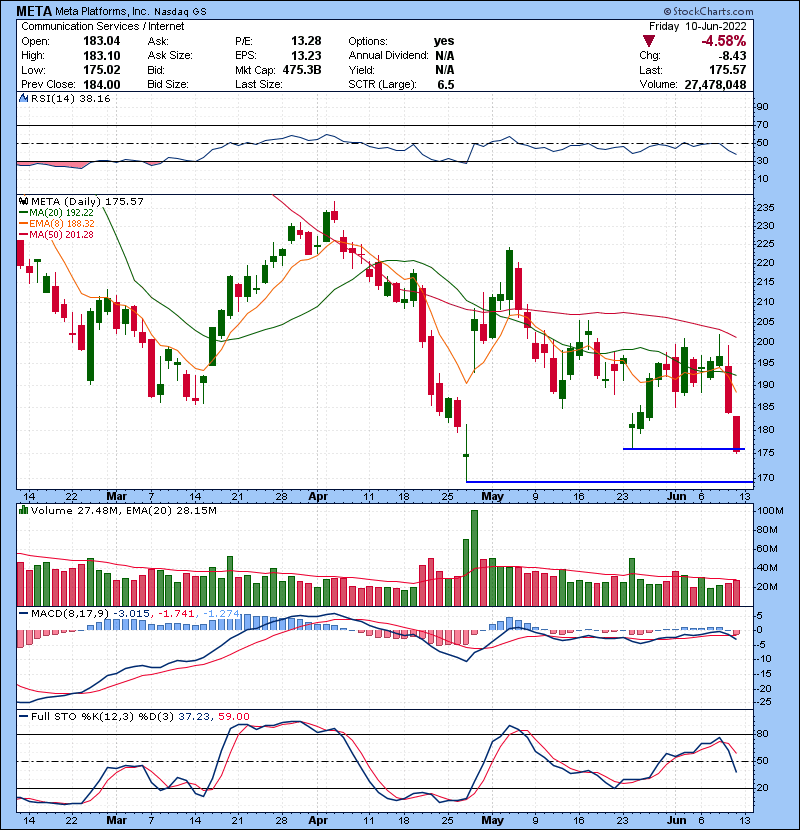Image resolution: width=800 pixels, height=830 pixels.
Task: Click the 235 price axis label
Action: point(765,208)
